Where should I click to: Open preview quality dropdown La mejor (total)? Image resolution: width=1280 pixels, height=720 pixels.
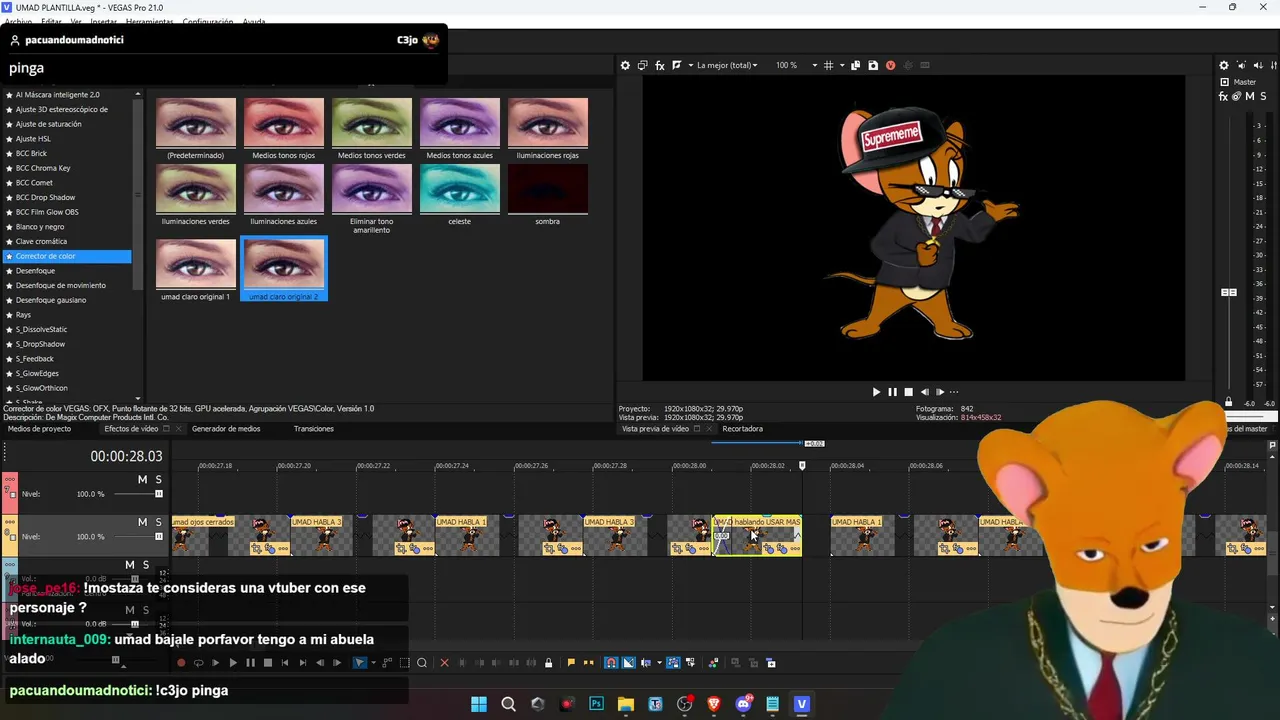click(727, 65)
